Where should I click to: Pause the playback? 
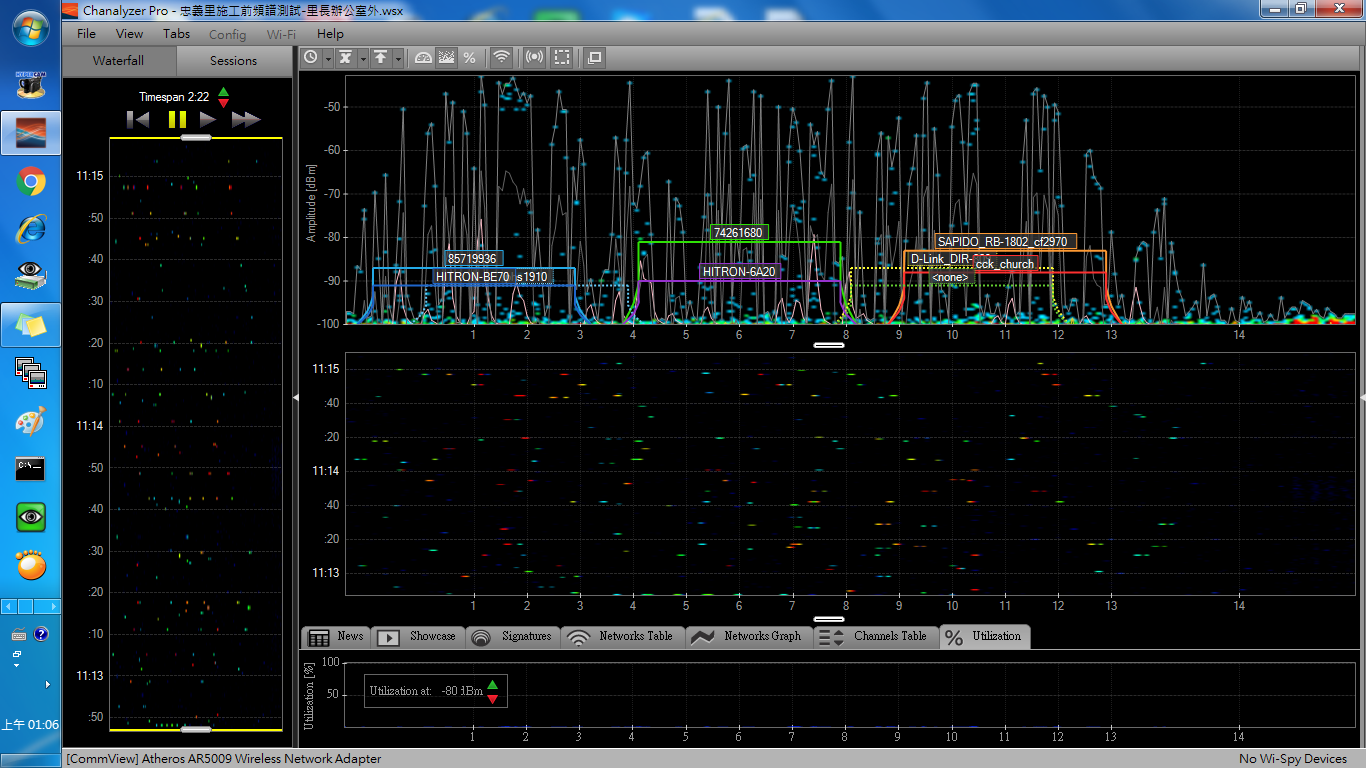click(x=177, y=120)
